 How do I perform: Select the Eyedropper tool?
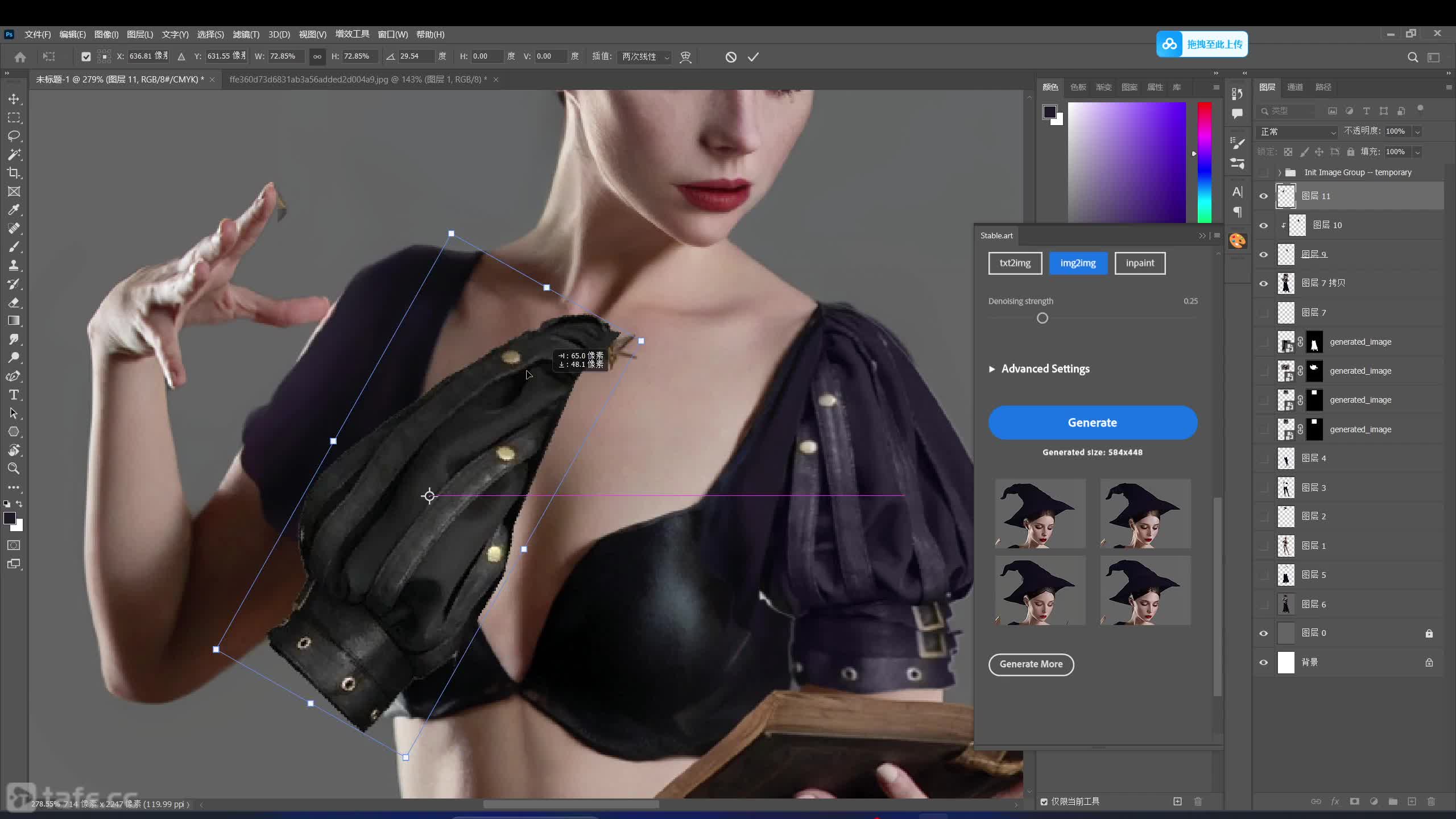tap(14, 210)
